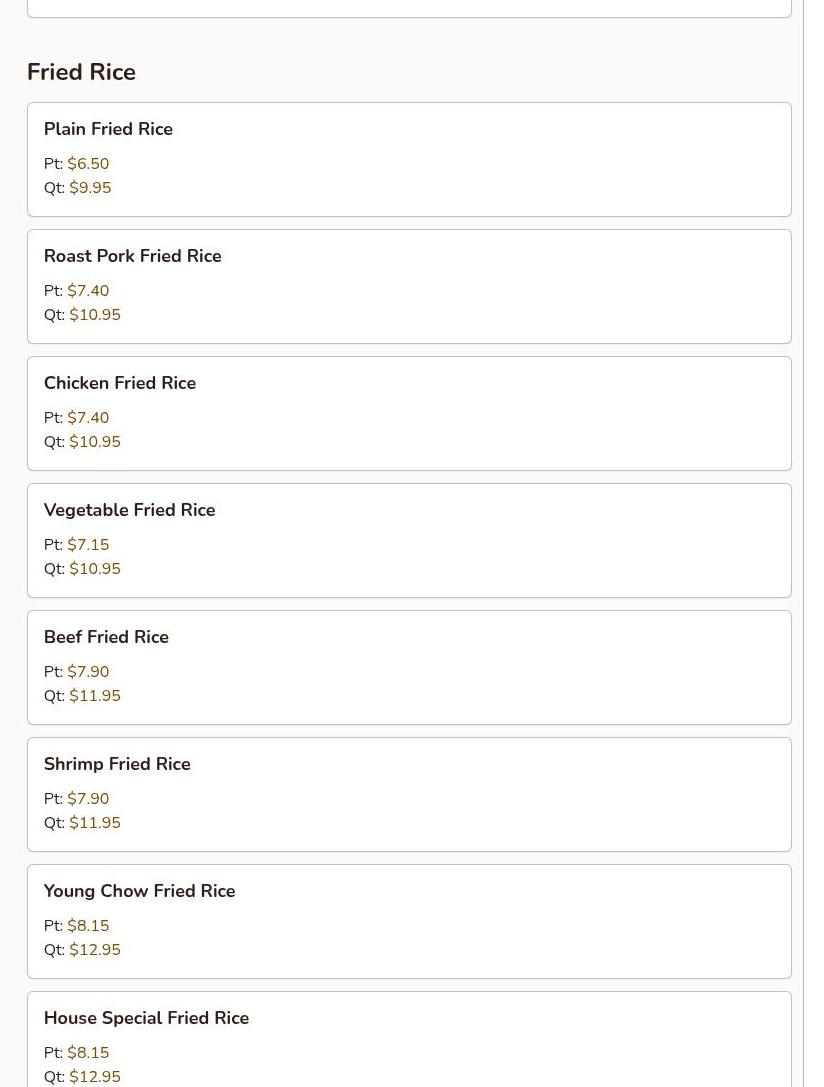Open the Young Chow Fried Rice item

(139, 891)
